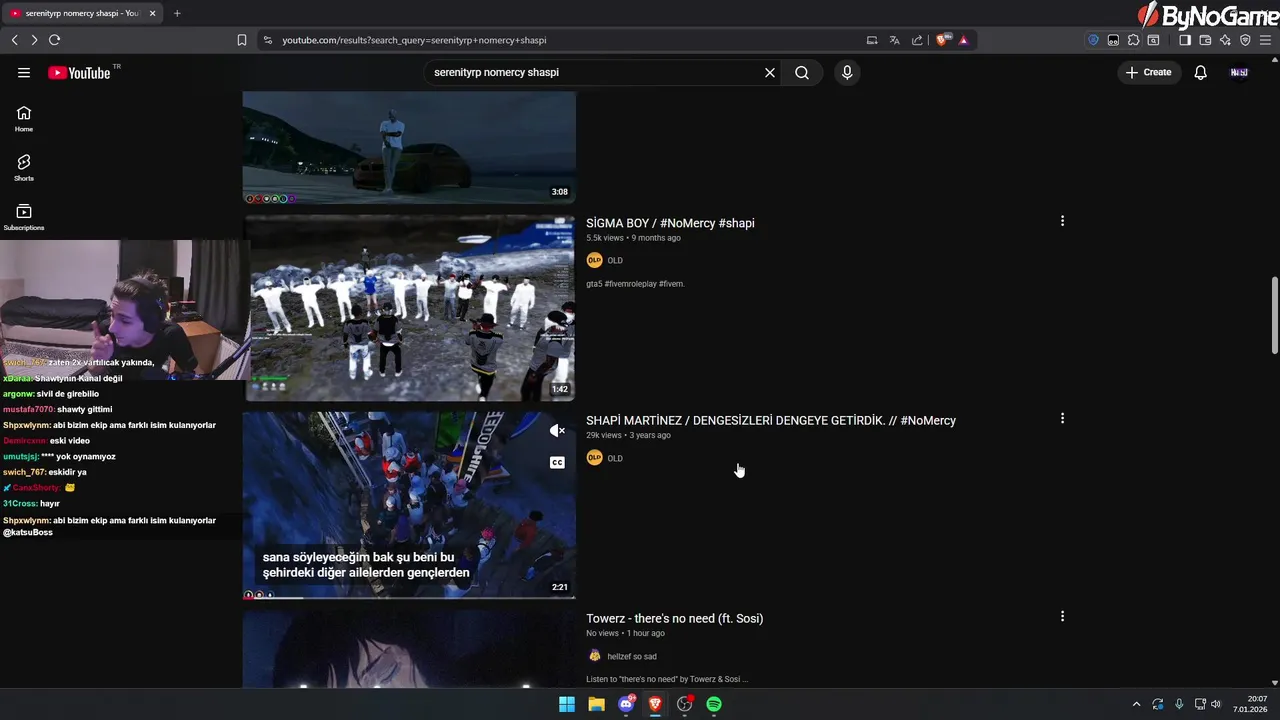Start voice search with the microphone
This screenshot has width=1280, height=720.
[847, 72]
